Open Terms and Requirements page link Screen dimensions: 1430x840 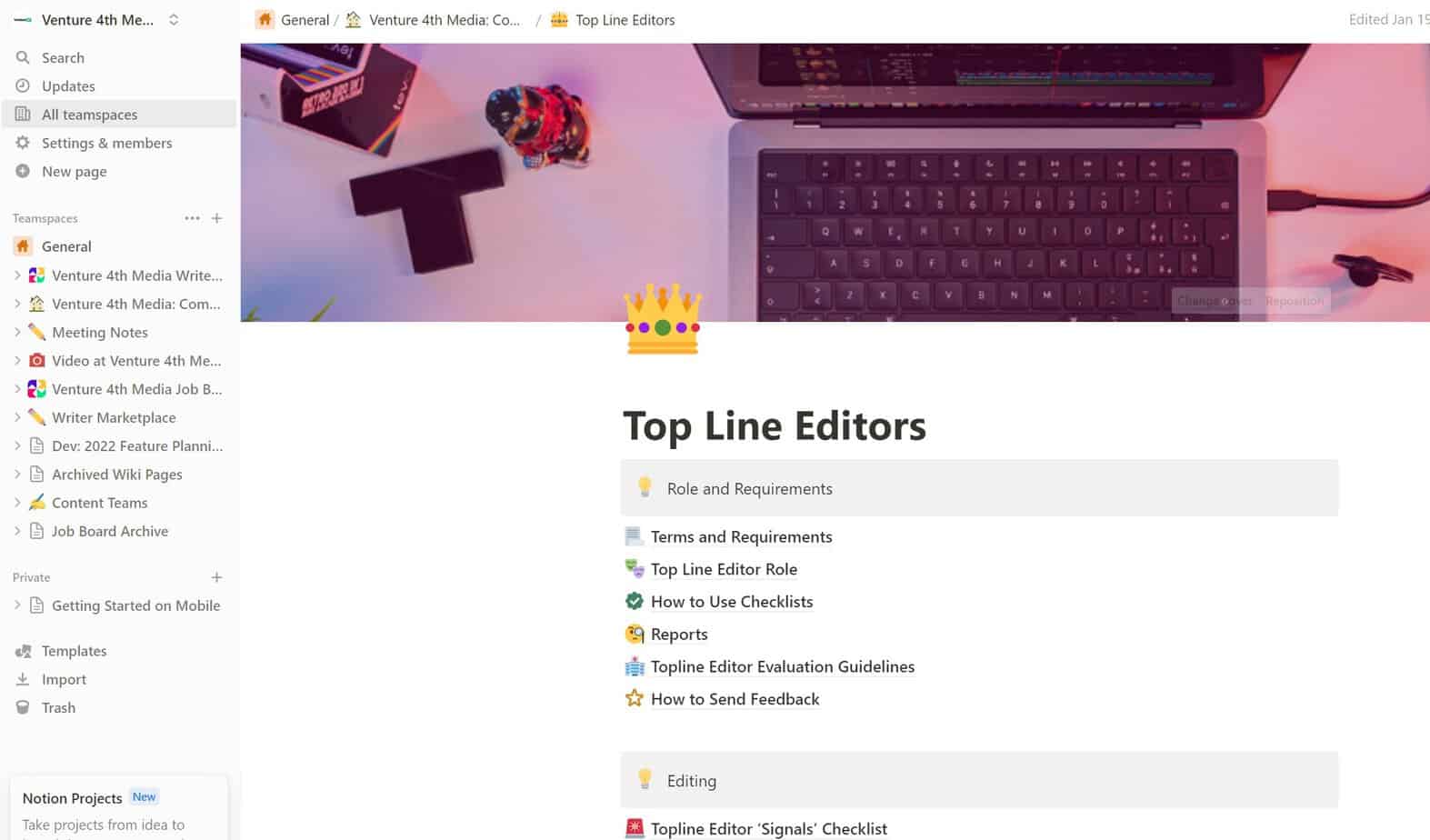tap(741, 536)
